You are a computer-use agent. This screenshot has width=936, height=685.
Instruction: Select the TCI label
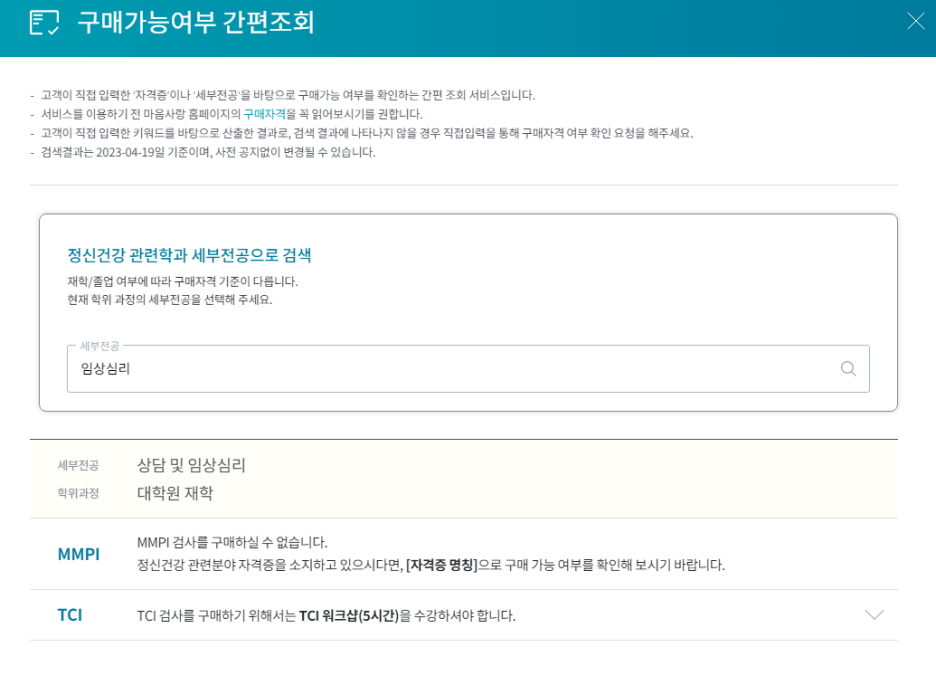(x=70, y=615)
